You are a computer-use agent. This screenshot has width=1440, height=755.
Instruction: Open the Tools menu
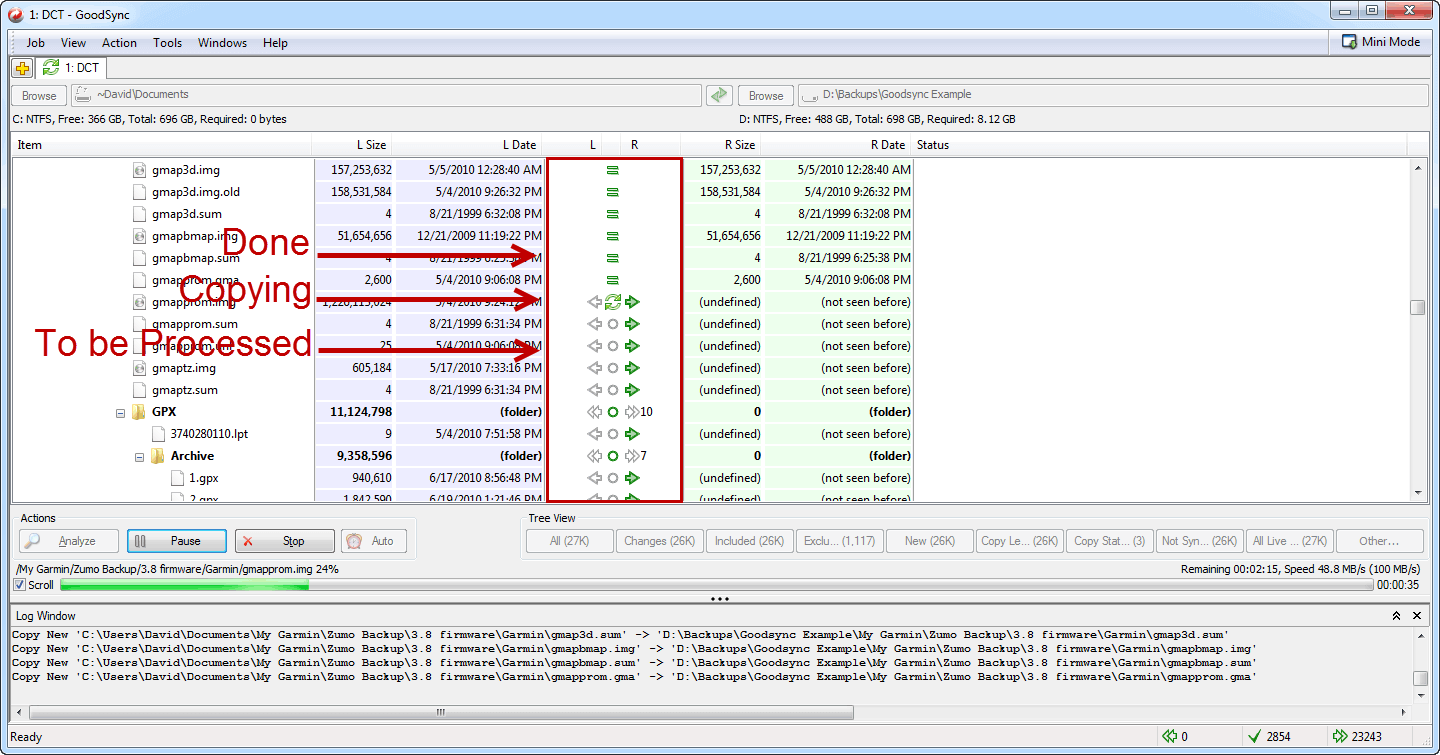[x=167, y=43]
